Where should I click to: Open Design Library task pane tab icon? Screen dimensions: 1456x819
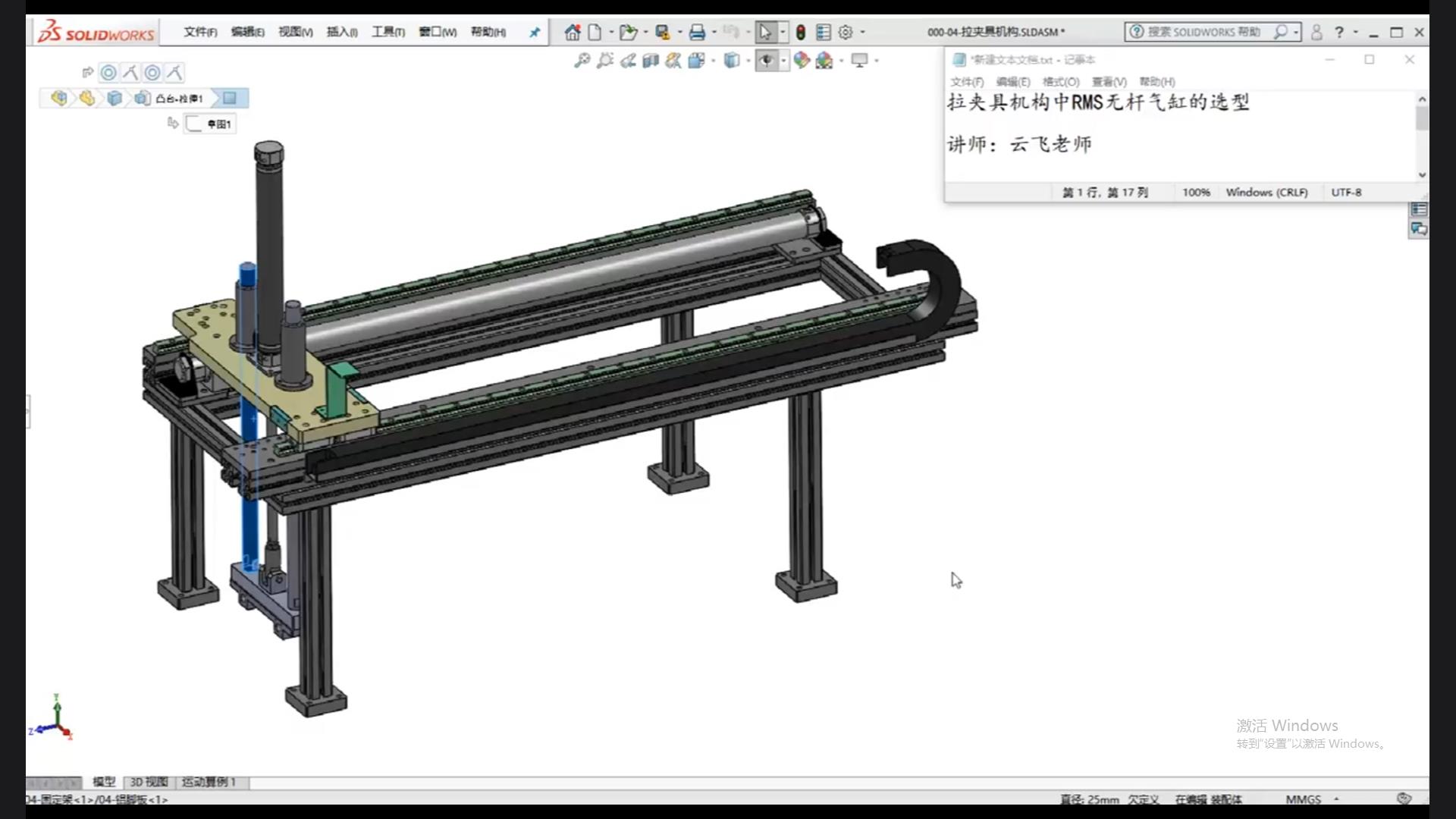tap(1419, 209)
